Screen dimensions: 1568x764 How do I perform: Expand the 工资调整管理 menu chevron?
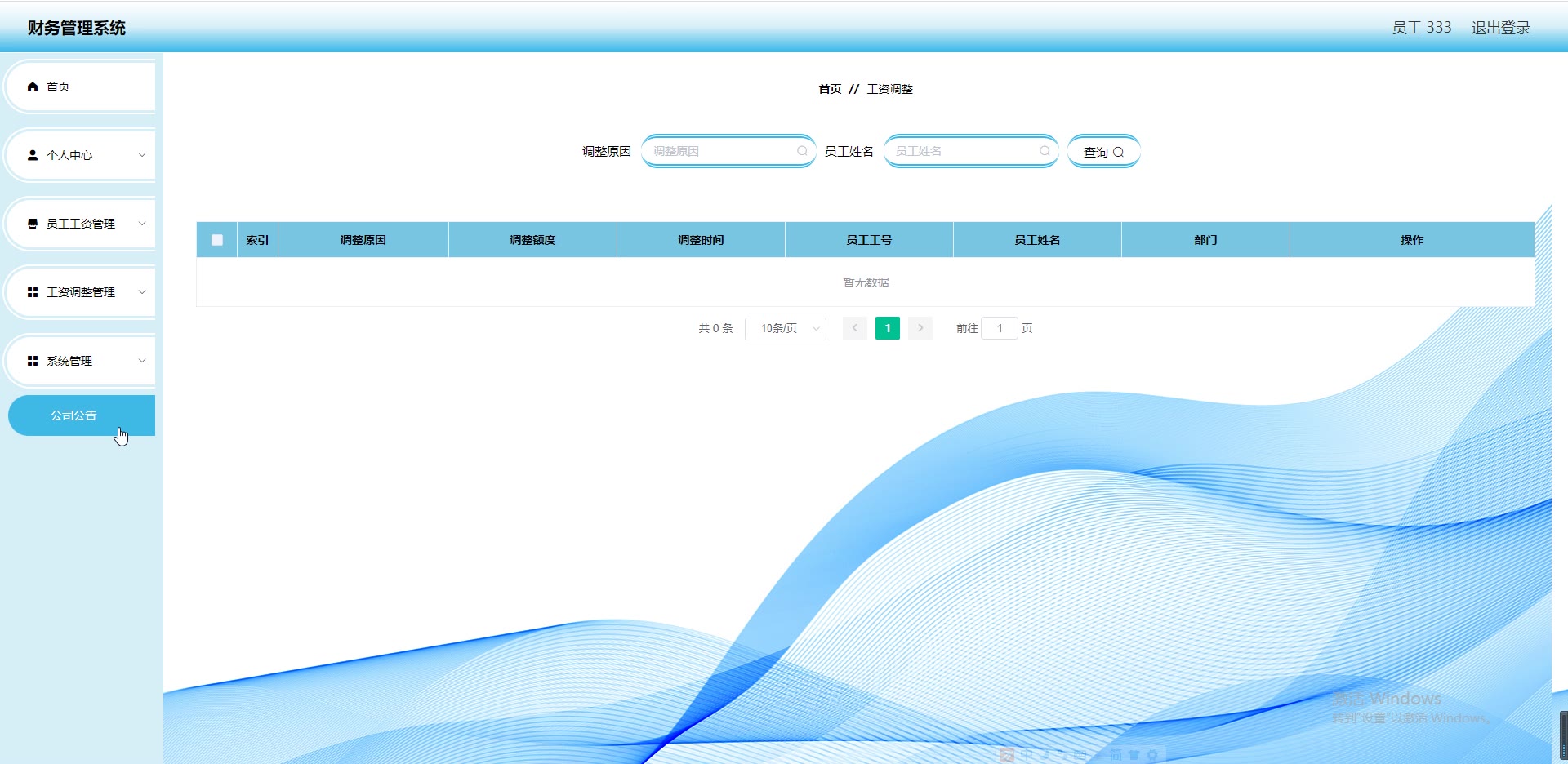click(142, 292)
